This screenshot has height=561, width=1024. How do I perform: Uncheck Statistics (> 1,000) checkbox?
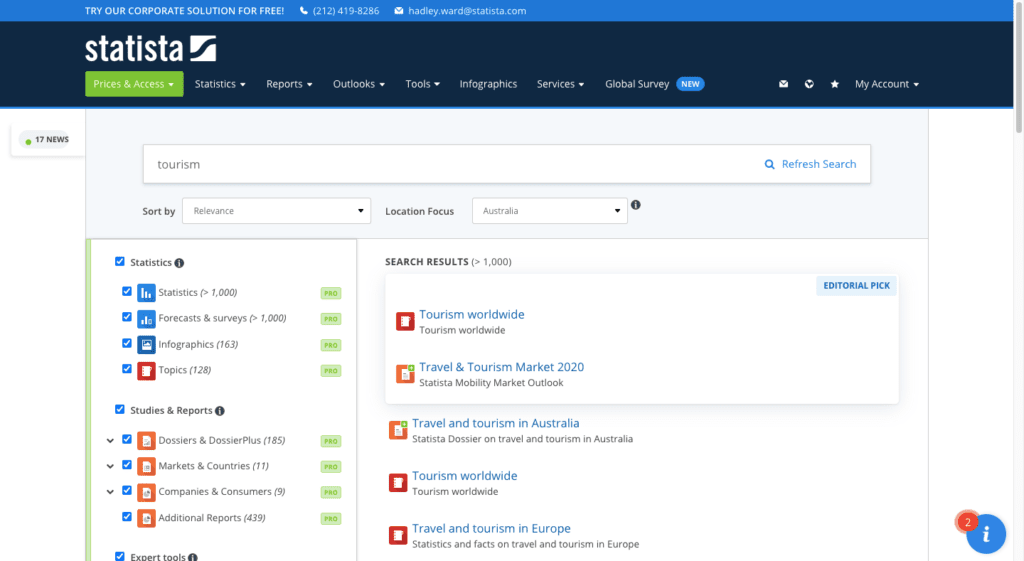pos(127,291)
